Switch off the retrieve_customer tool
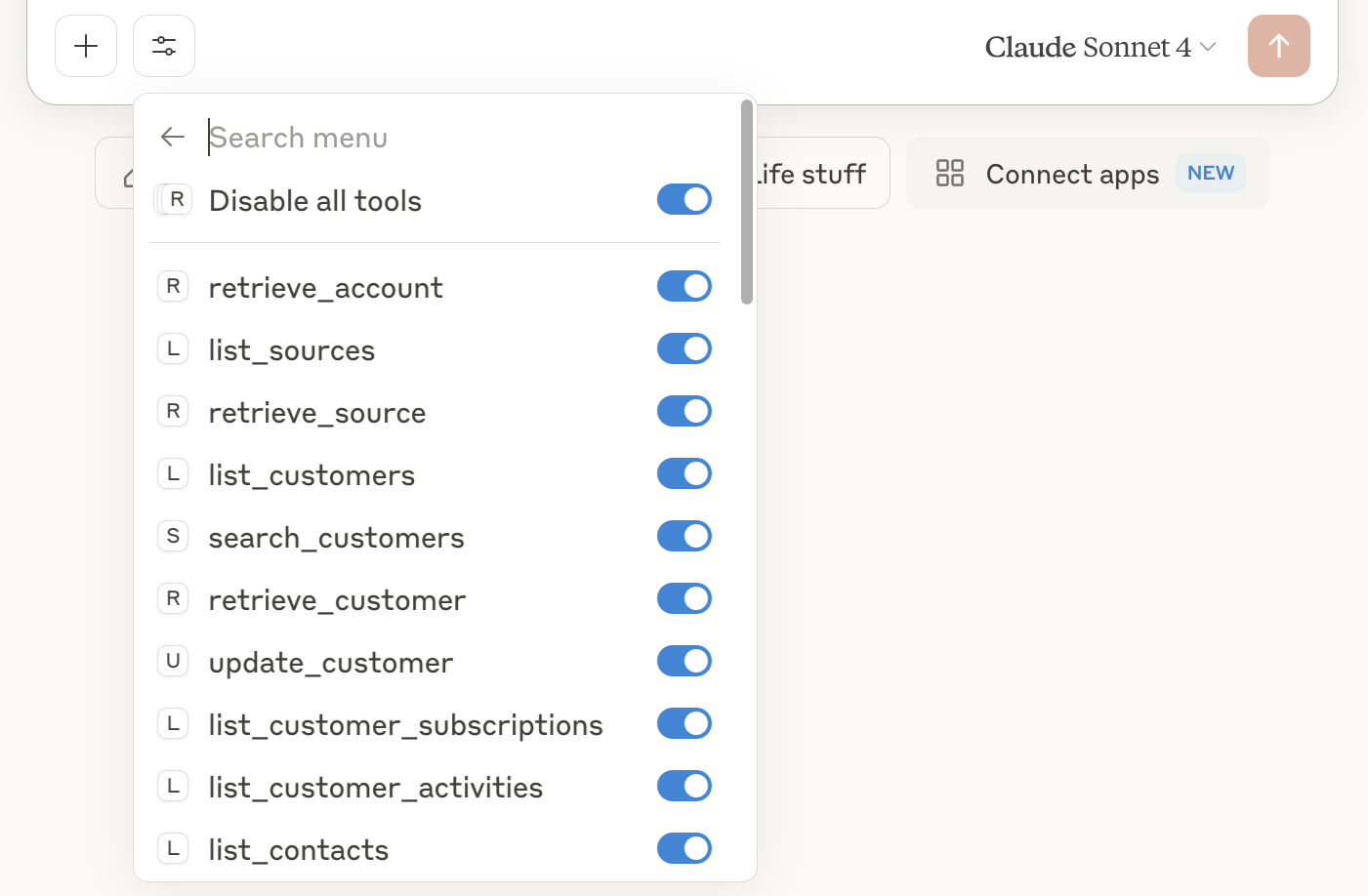 pyautogui.click(x=684, y=598)
